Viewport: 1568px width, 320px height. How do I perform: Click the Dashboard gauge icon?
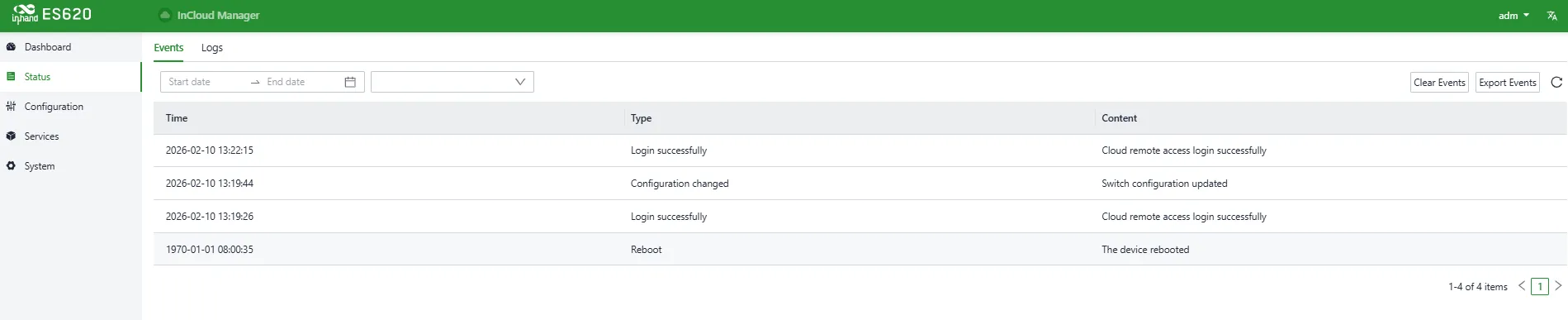(11, 47)
